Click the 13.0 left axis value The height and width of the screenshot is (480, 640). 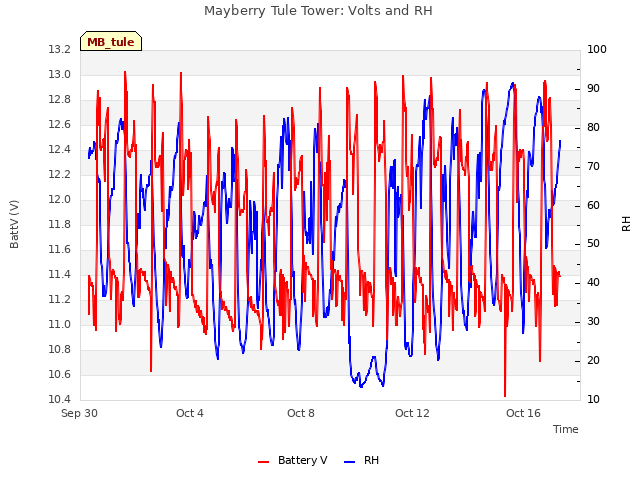pos(60,74)
